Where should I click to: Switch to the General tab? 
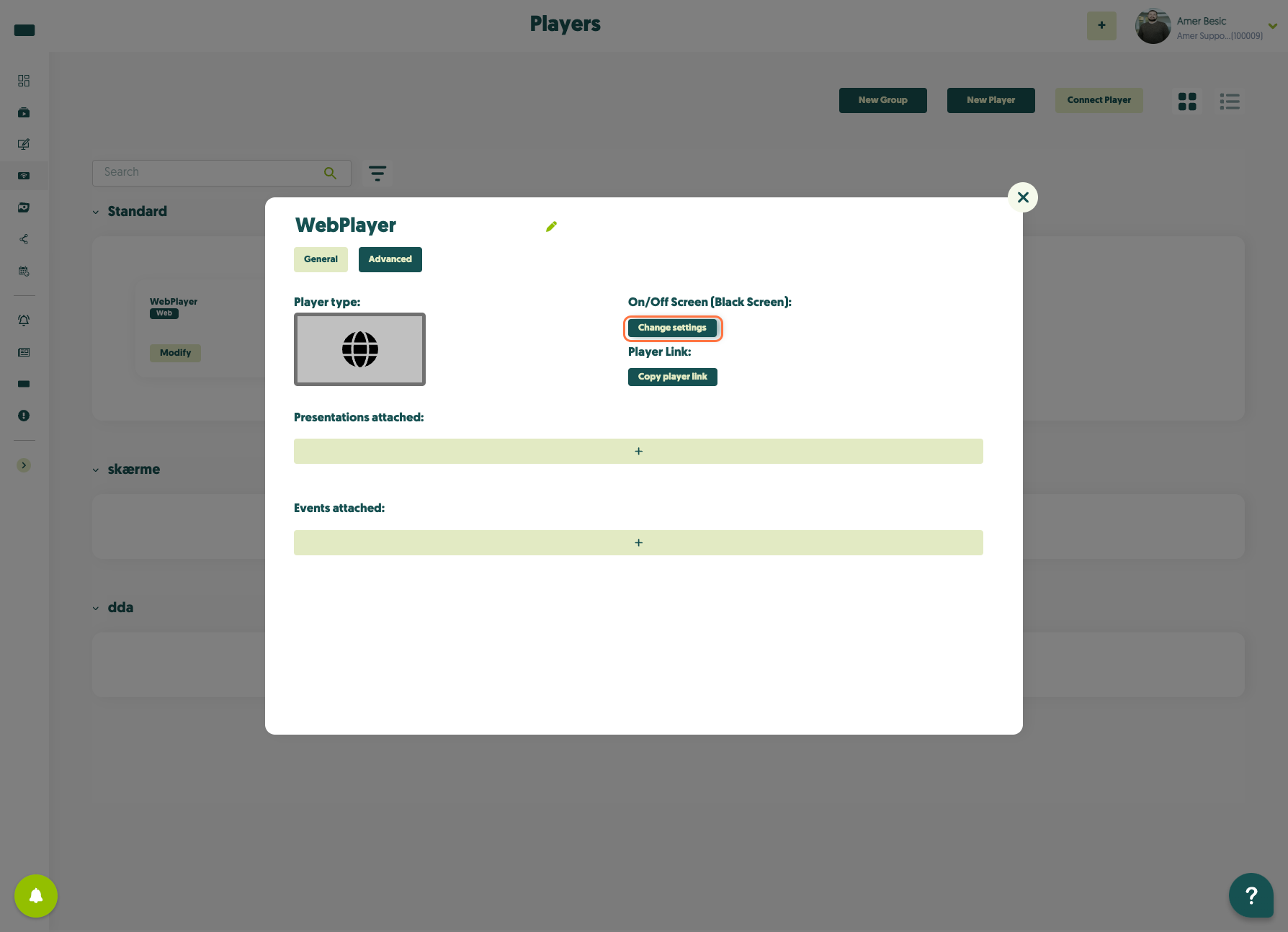[x=321, y=259]
